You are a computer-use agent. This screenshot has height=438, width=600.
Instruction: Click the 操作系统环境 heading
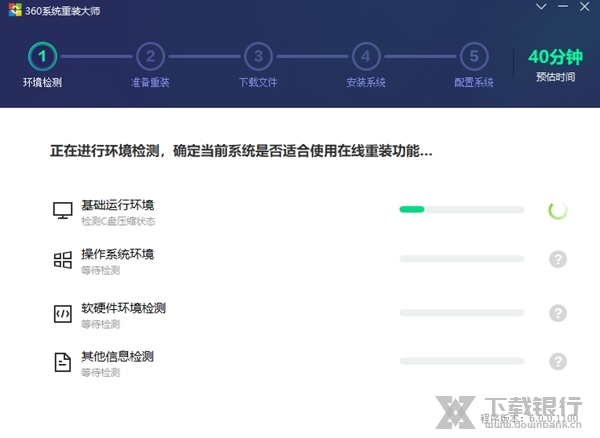(x=117, y=254)
